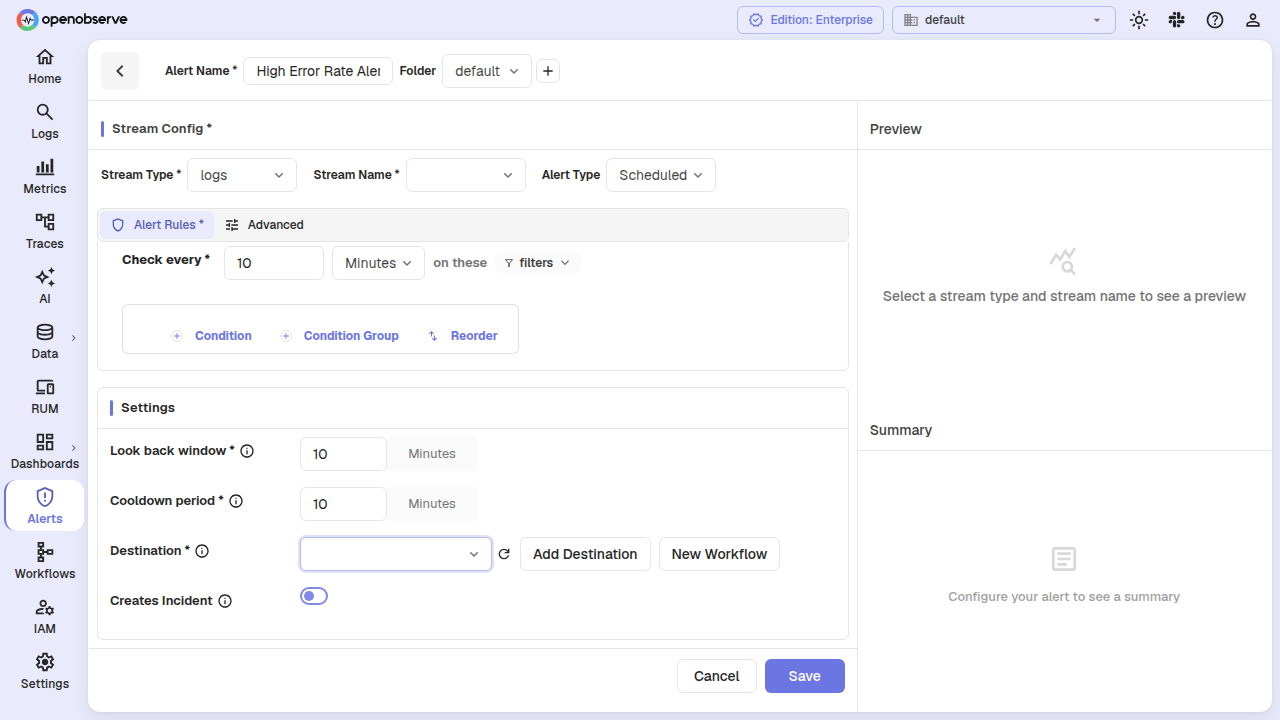Click the Reorder button
The width and height of the screenshot is (1280, 720).
[x=462, y=336]
